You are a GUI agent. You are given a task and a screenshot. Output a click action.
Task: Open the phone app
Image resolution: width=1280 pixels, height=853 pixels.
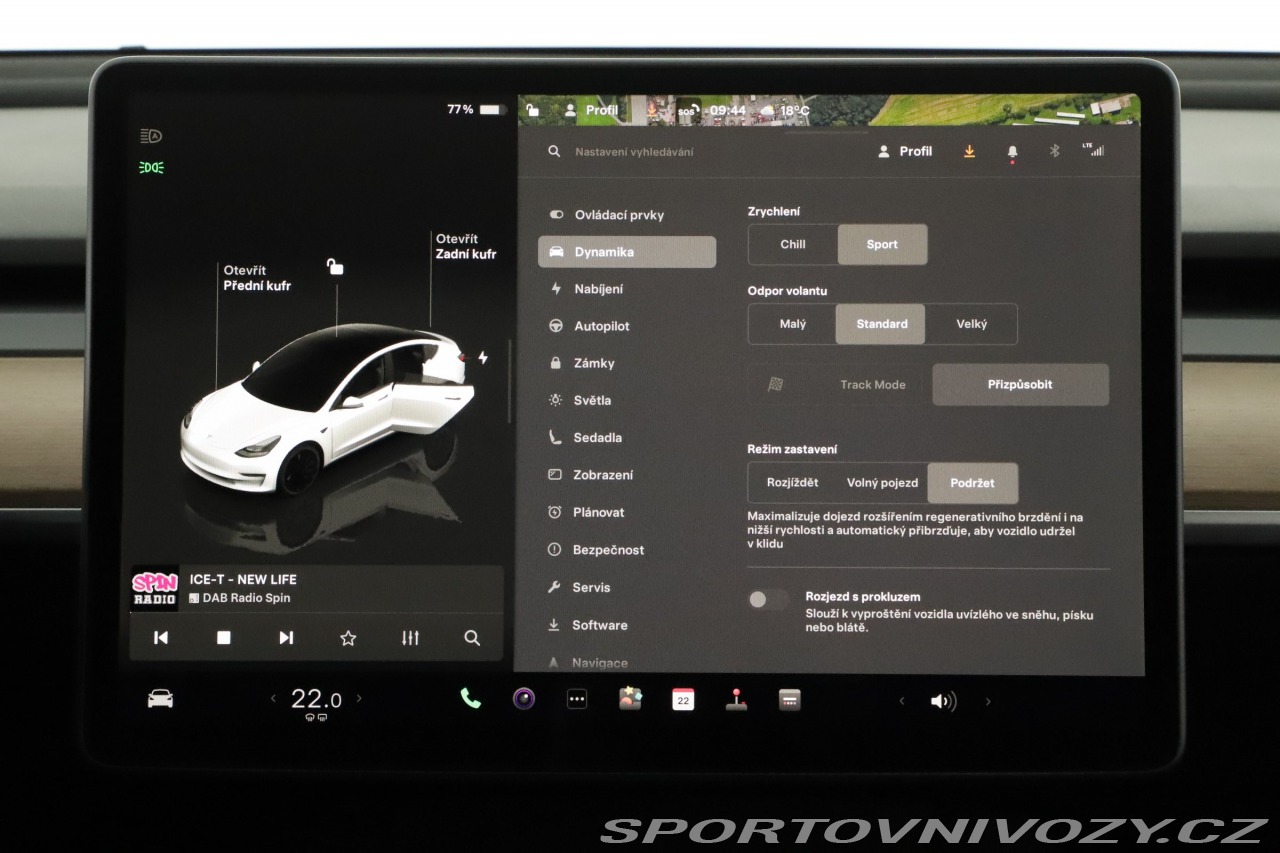pyautogui.click(x=470, y=699)
